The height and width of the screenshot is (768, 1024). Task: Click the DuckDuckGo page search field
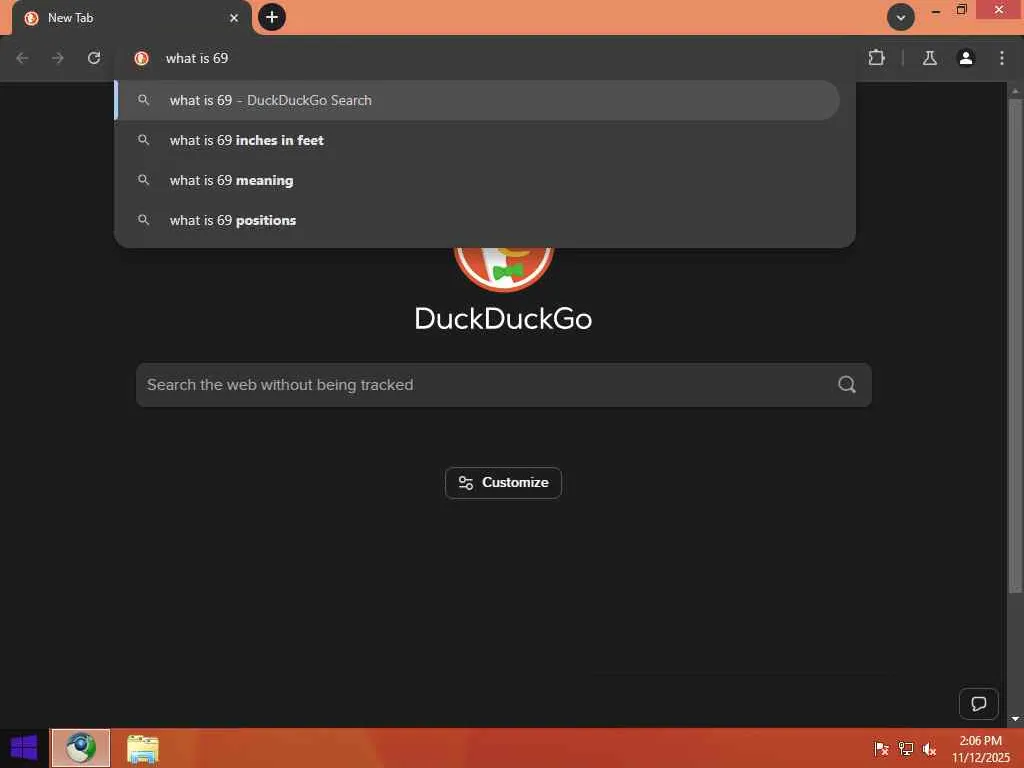coord(504,385)
